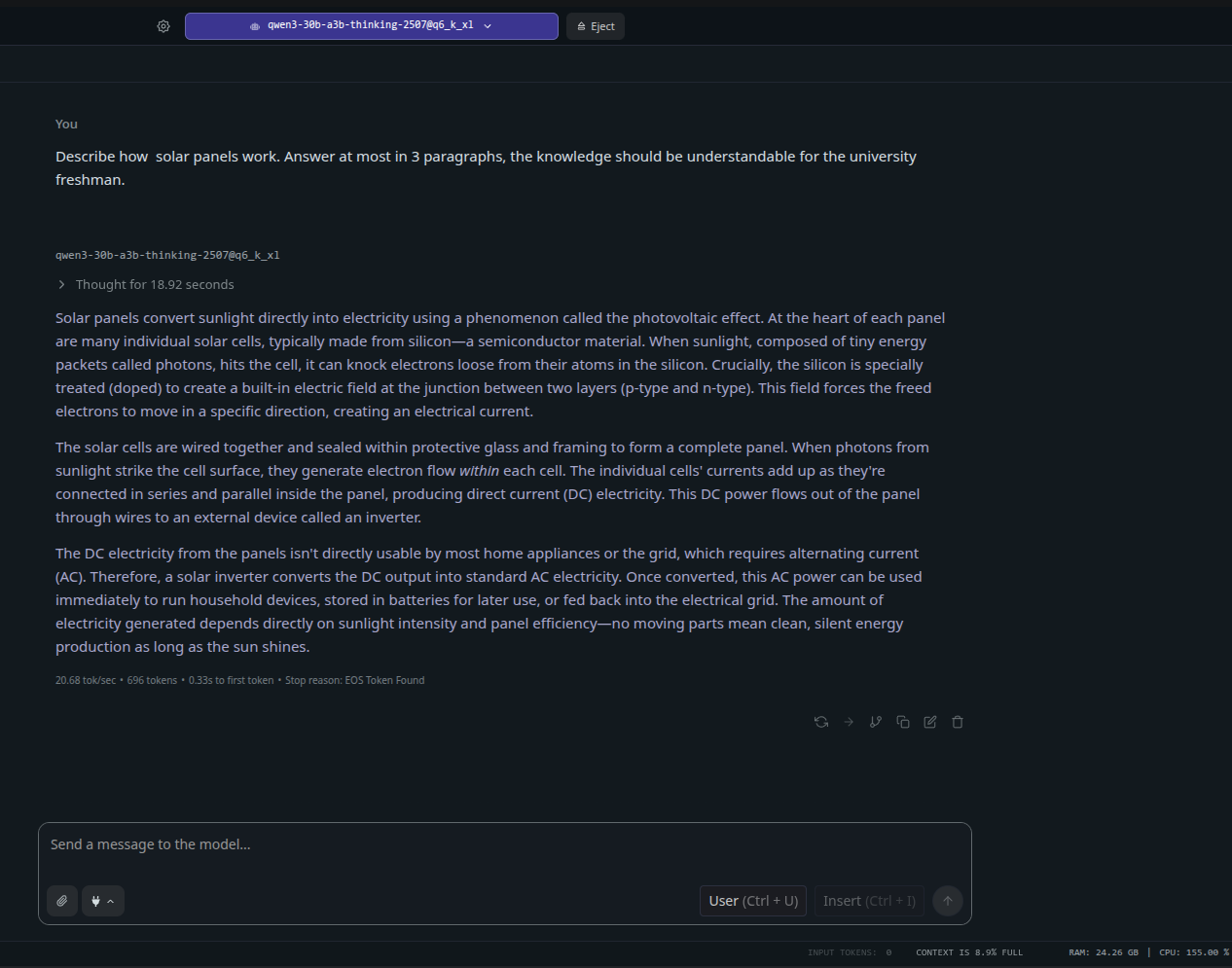
Task: Select the User (Ctrl + U) role
Action: point(753,901)
